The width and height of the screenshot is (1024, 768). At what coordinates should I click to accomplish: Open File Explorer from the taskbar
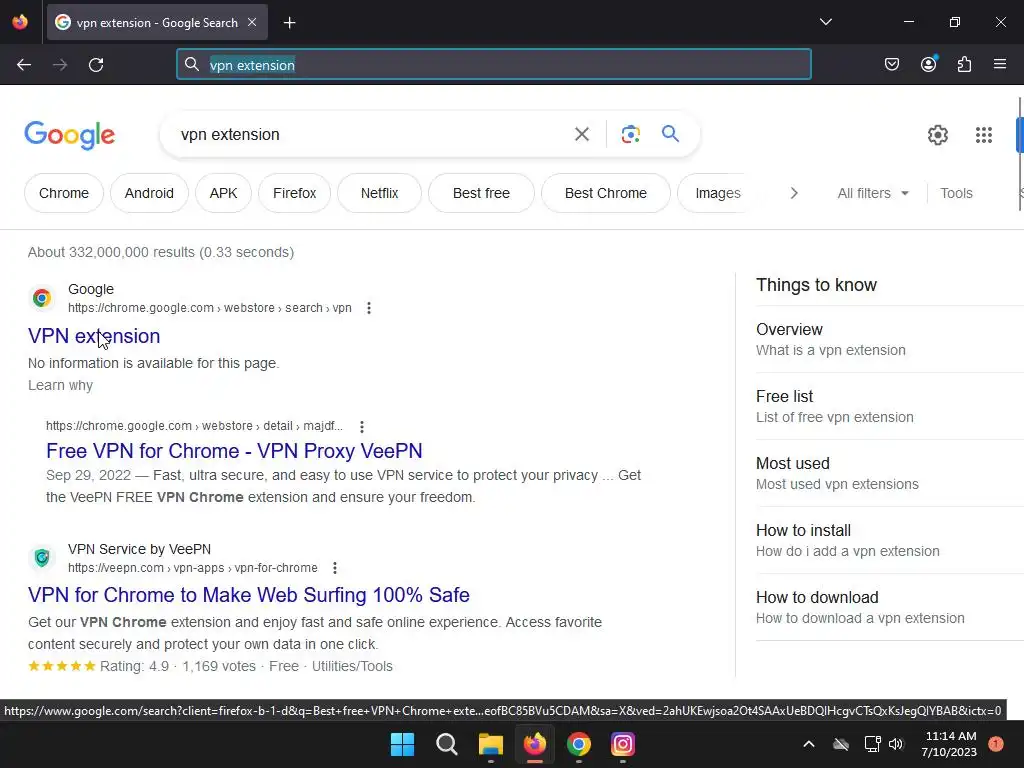[490, 744]
